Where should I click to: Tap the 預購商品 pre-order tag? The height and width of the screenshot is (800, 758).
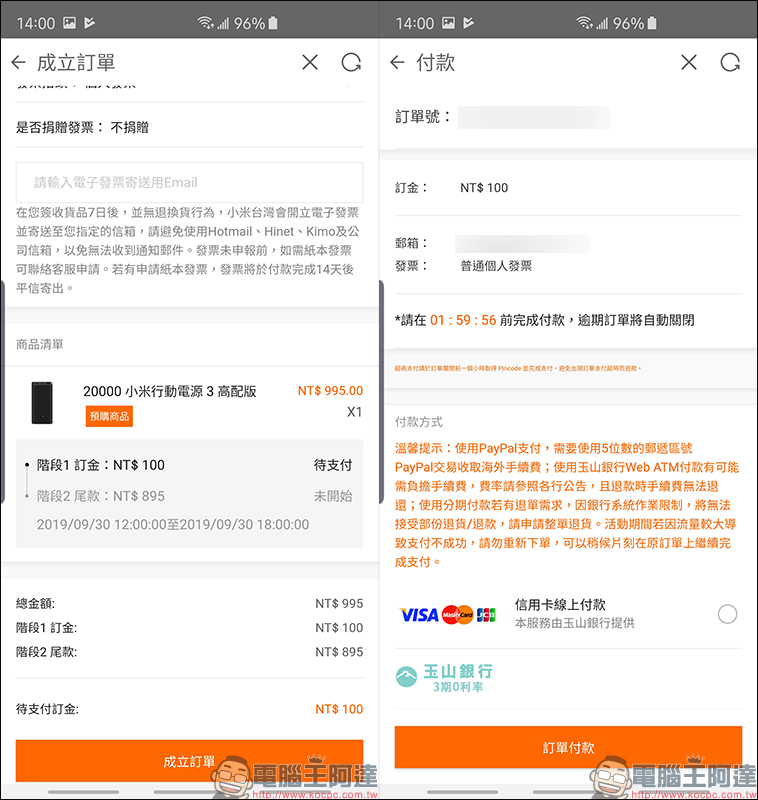tap(109, 417)
